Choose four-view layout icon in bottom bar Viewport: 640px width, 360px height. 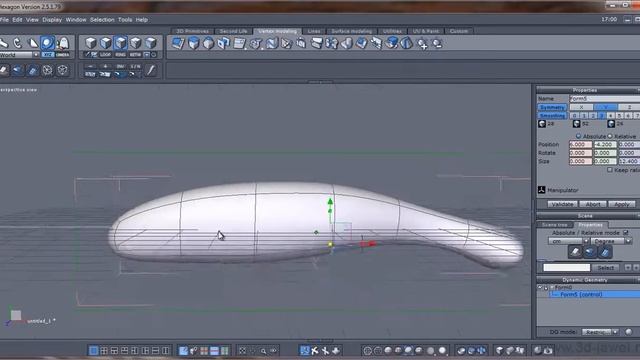(x=104, y=351)
